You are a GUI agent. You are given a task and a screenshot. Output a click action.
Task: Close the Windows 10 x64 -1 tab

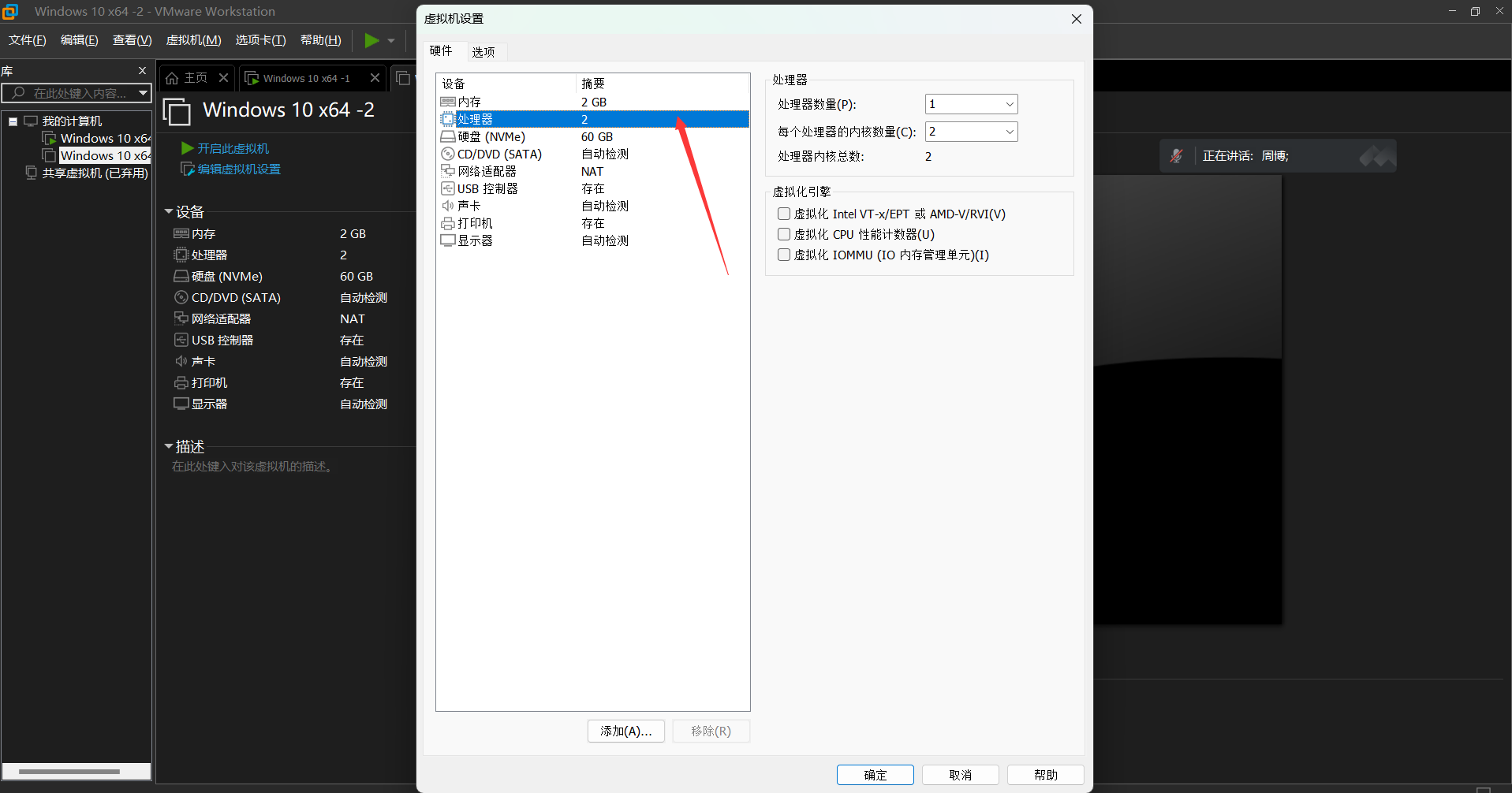tap(375, 77)
